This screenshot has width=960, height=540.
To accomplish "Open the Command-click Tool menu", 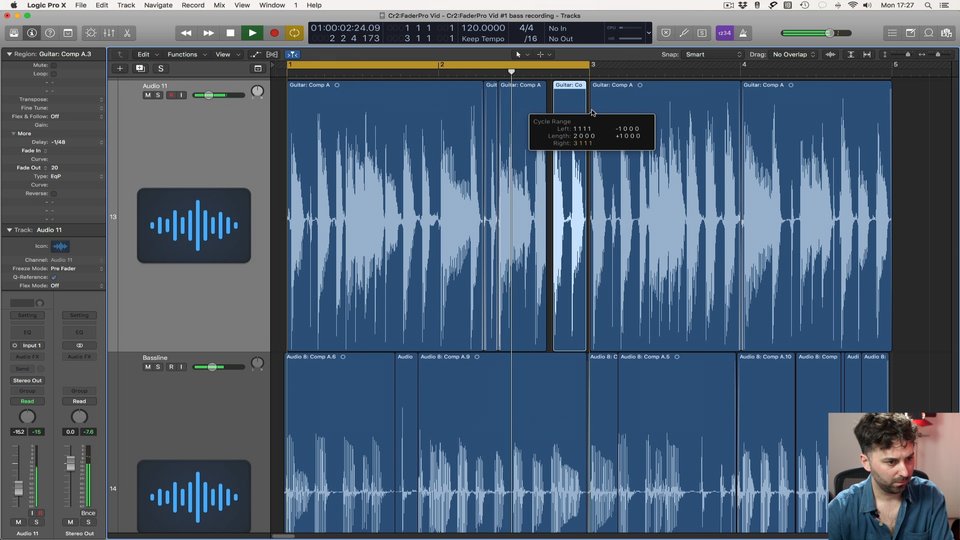I will click(x=544, y=54).
